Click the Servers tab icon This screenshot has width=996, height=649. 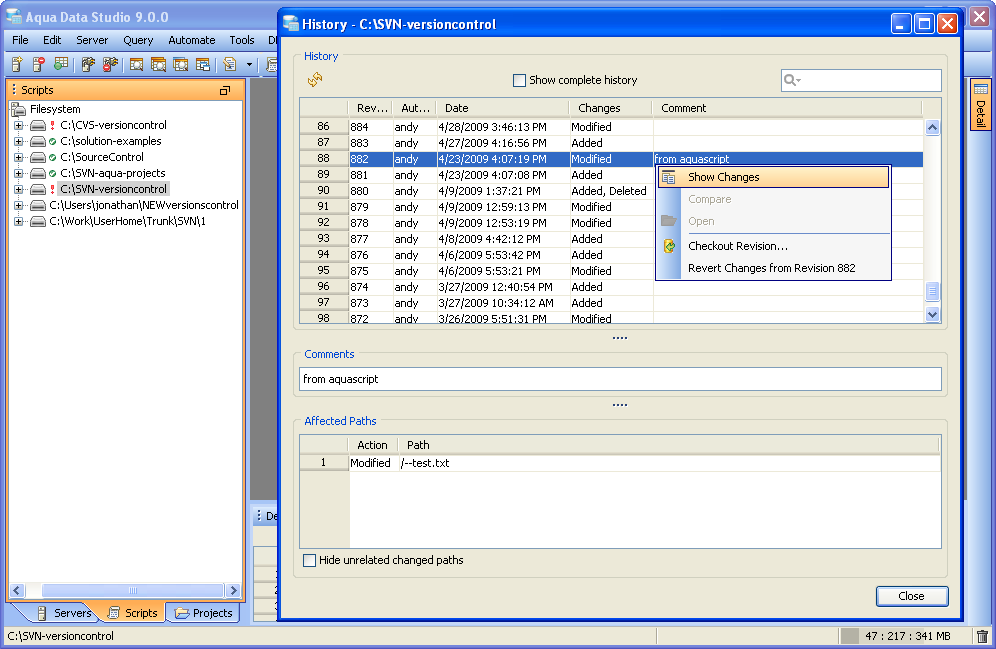pyautogui.click(x=42, y=613)
